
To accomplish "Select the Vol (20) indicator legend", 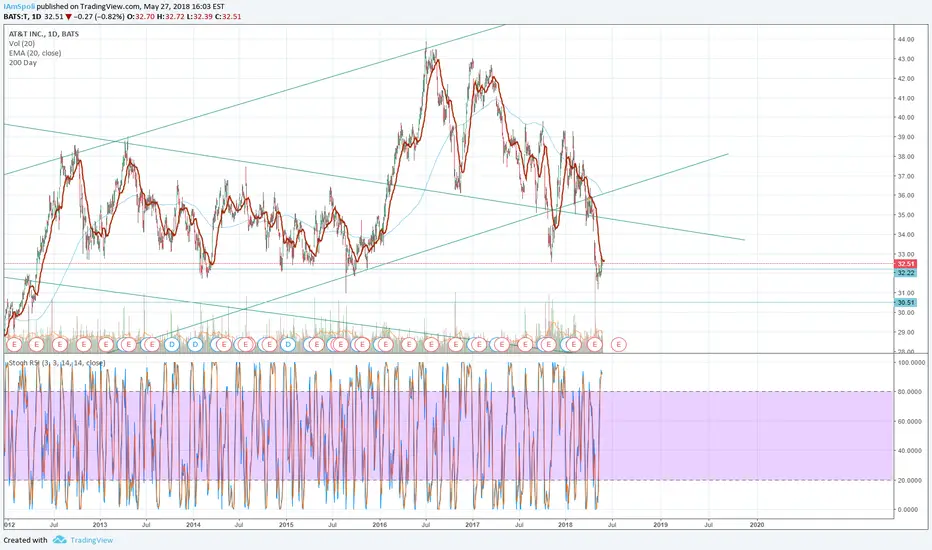I will [x=22, y=43].
